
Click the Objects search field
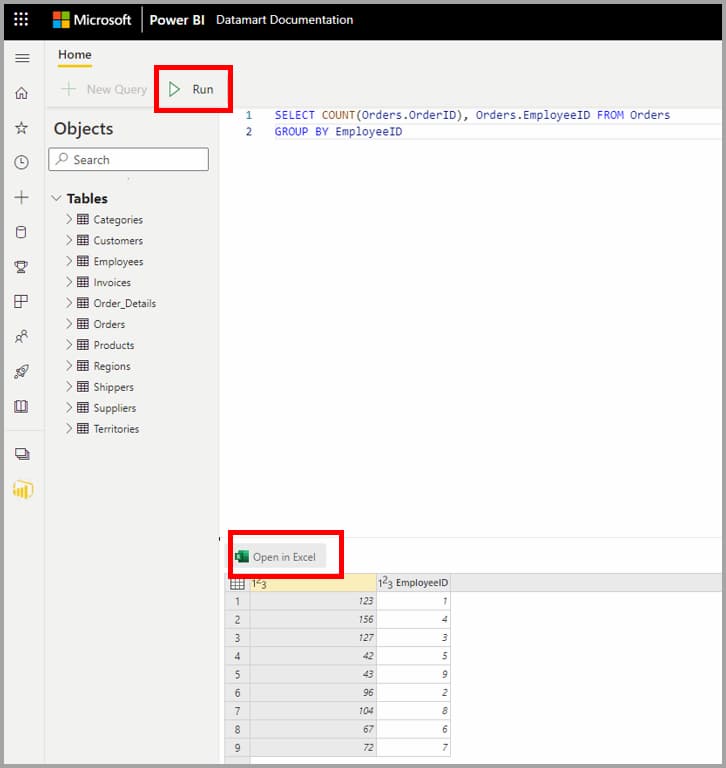128,160
